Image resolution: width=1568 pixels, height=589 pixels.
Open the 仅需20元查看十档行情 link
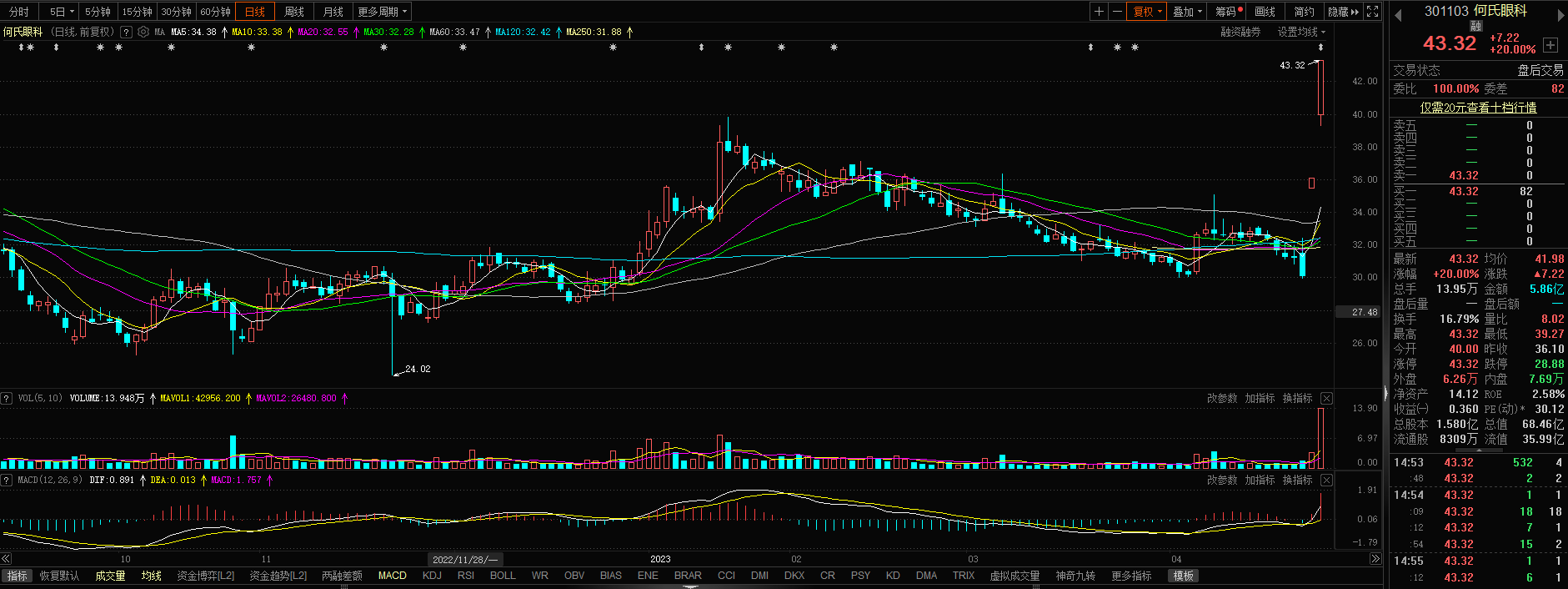(1478, 108)
